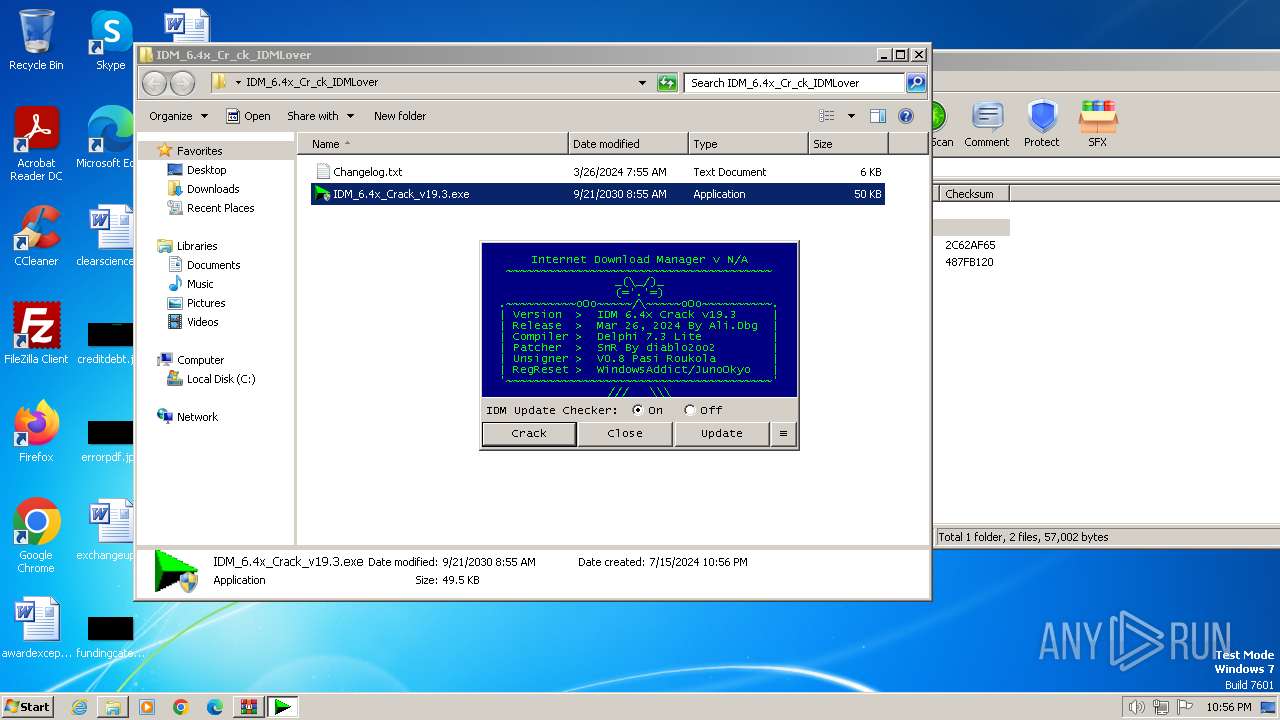The width and height of the screenshot is (1280, 720).
Task: Click Favorites in the navigation pane
Action: click(x=199, y=151)
